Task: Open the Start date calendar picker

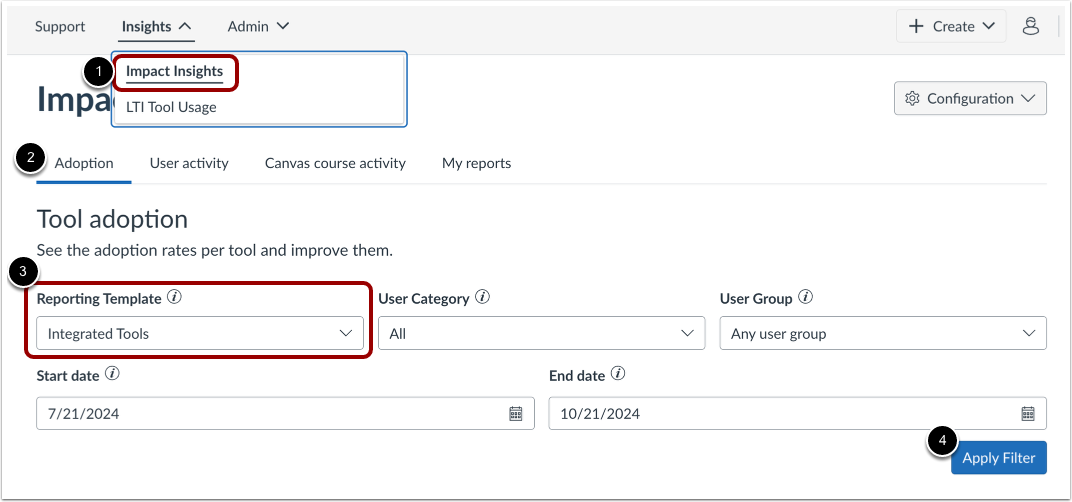Action: (x=515, y=414)
